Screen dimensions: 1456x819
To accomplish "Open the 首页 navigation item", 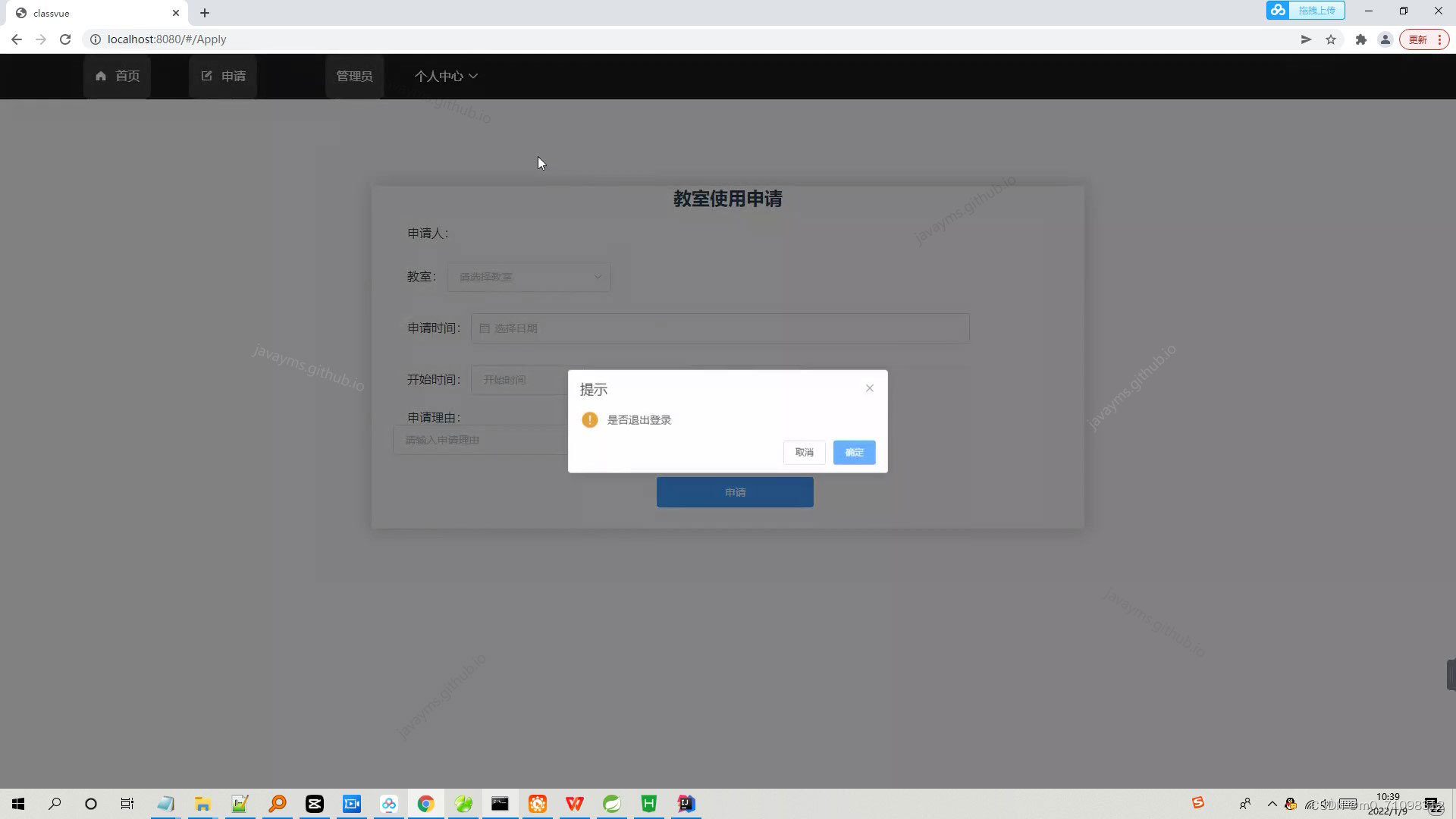I will pos(117,76).
